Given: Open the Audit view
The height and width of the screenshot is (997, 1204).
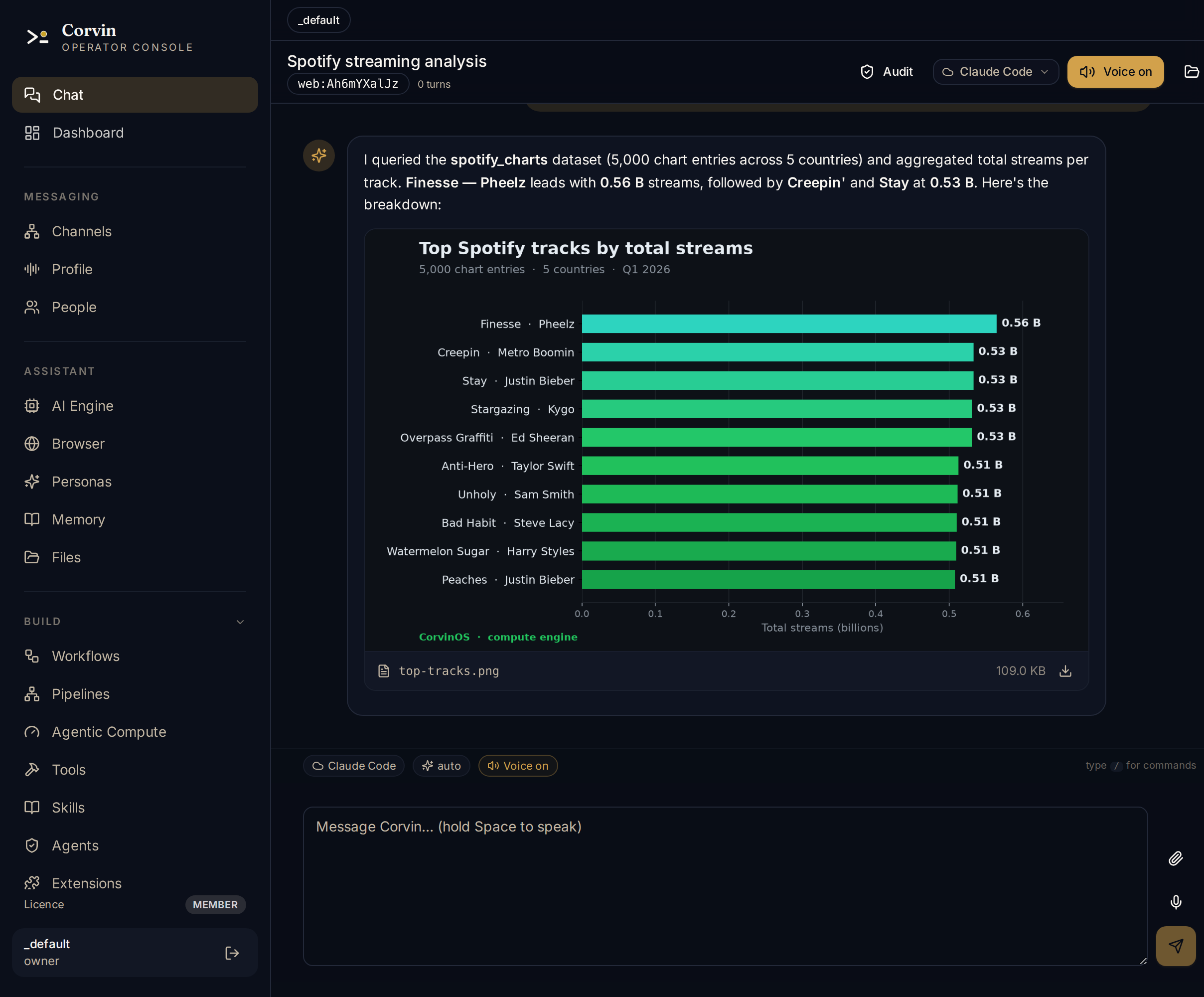Looking at the screenshot, I should pyautogui.click(x=887, y=72).
